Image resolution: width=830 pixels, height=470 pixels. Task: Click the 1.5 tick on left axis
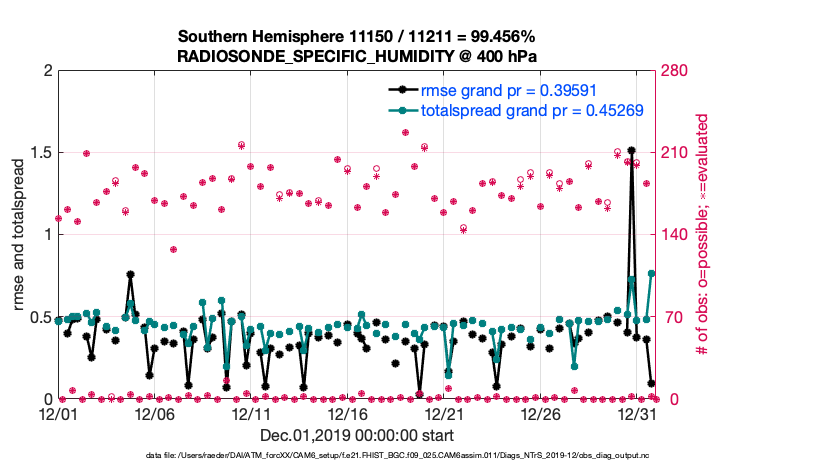[38, 153]
